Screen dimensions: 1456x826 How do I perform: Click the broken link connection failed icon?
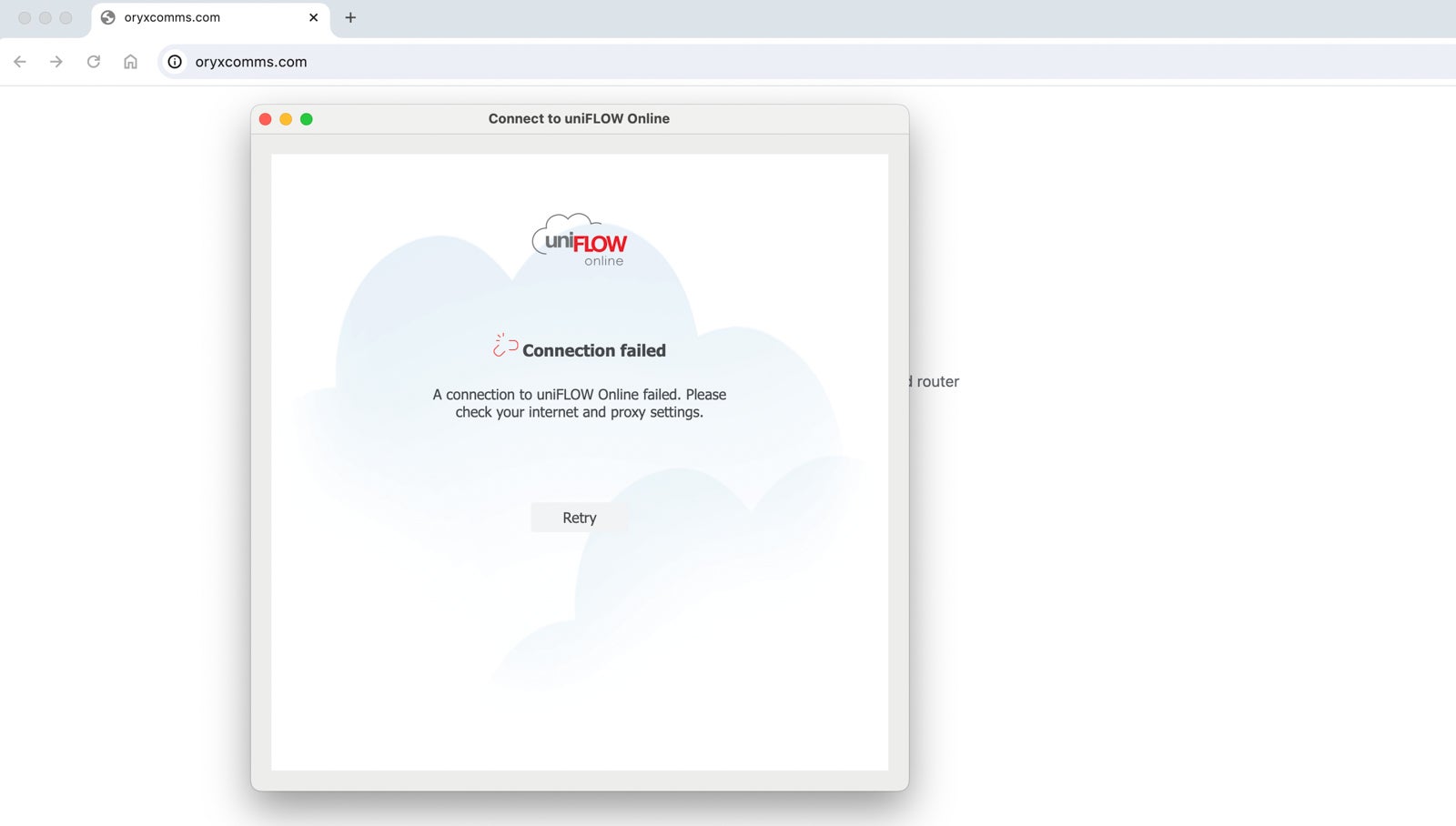[x=505, y=346]
